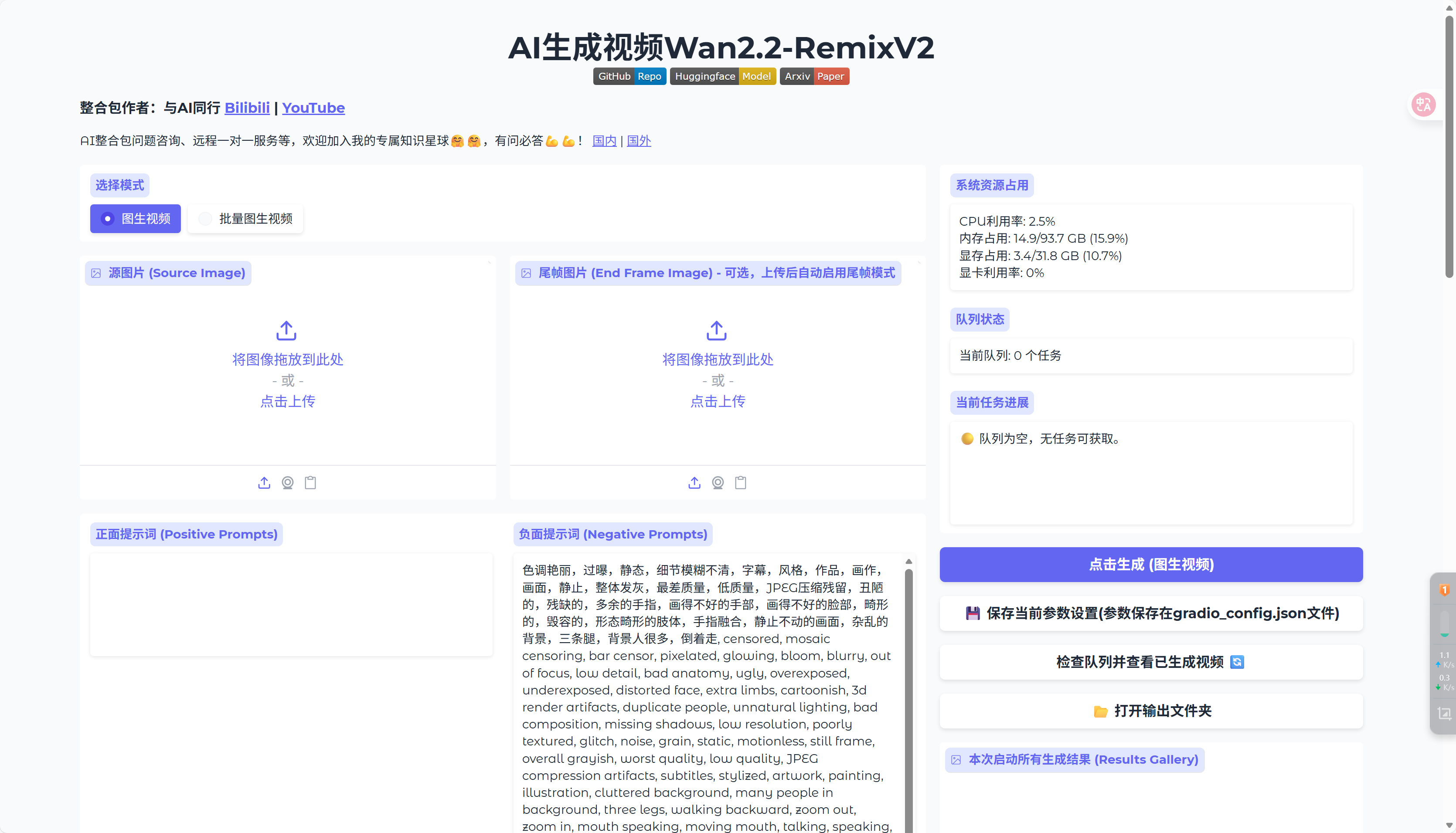The height and width of the screenshot is (833, 1456).
Task: Click upload icon under Source Image
Action: (x=264, y=482)
